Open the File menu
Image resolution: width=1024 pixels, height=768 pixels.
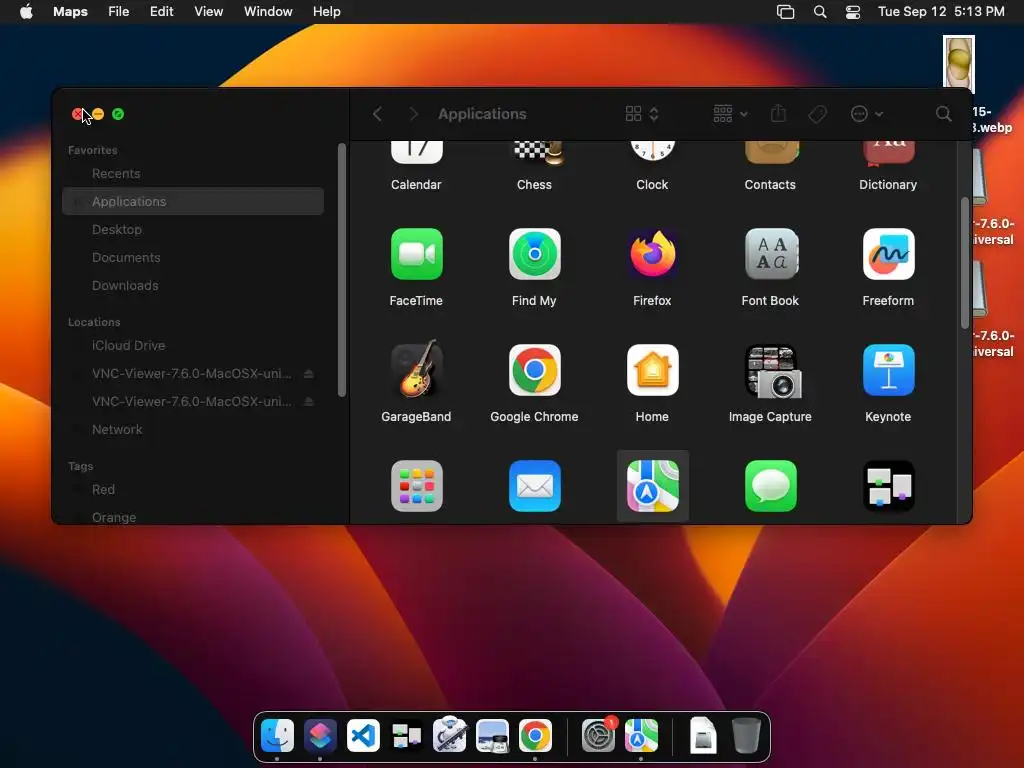tap(118, 12)
